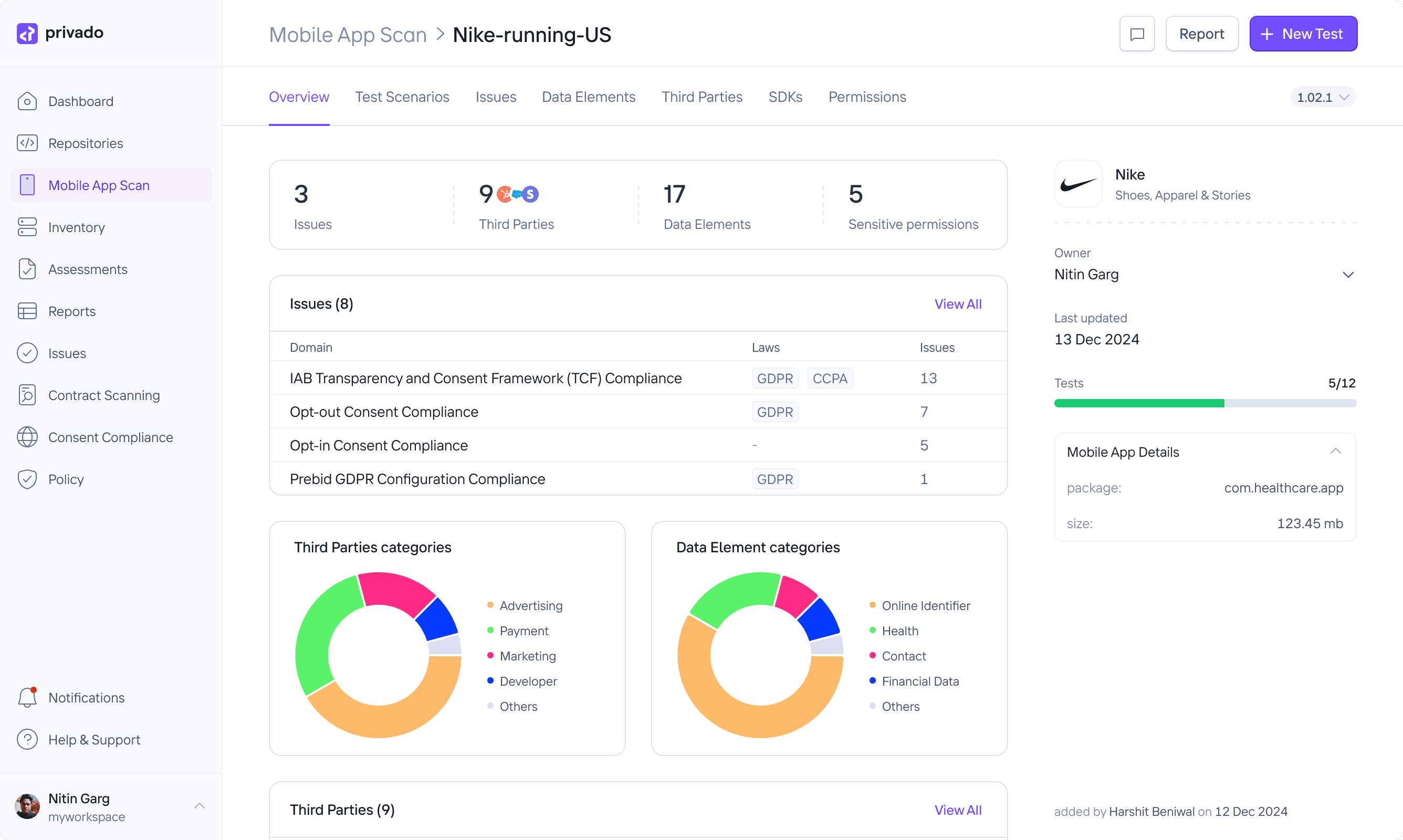Click the Consent Compliance globe icon
This screenshot has height=840, width=1403.
(27, 437)
